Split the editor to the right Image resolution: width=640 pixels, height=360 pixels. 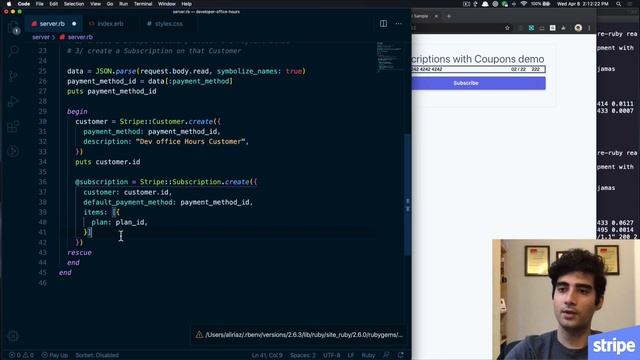pos(383,24)
